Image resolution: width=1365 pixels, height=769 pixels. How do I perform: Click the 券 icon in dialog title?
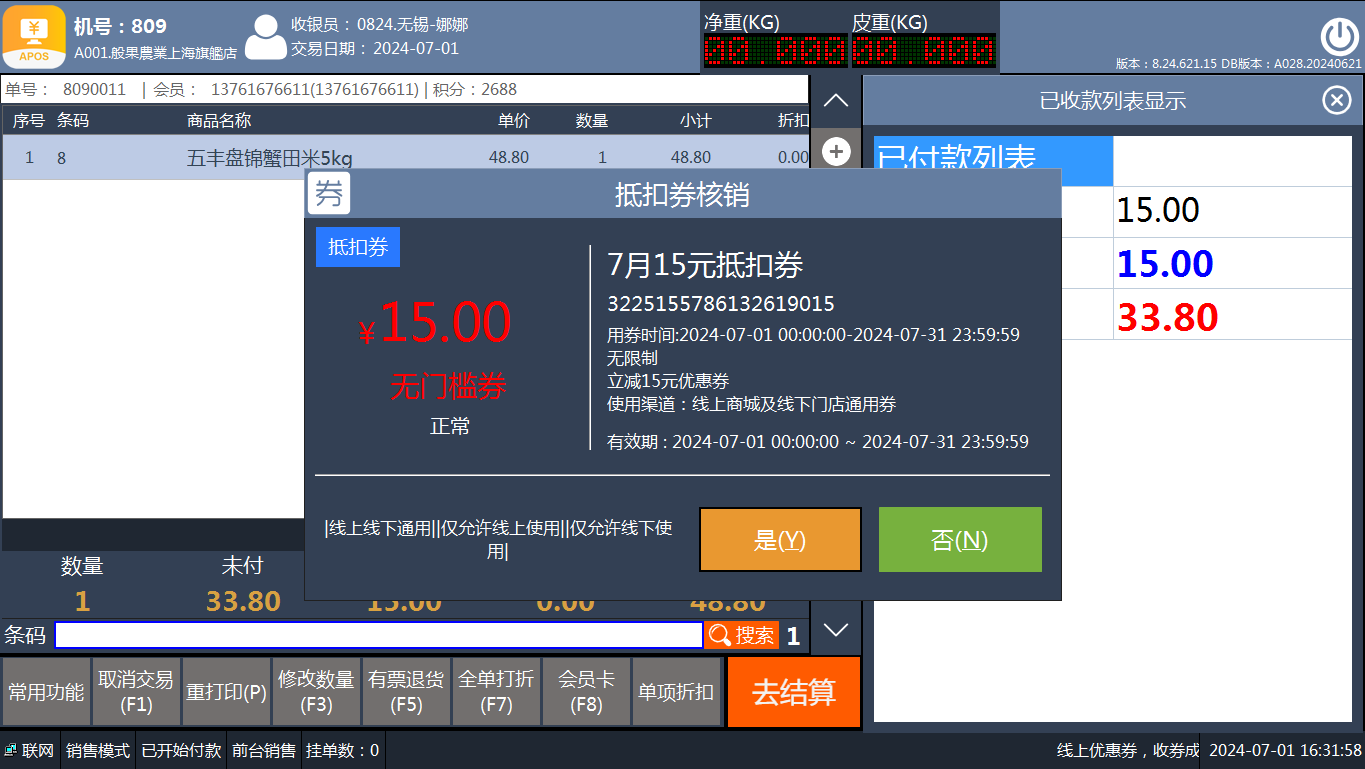(x=329, y=193)
